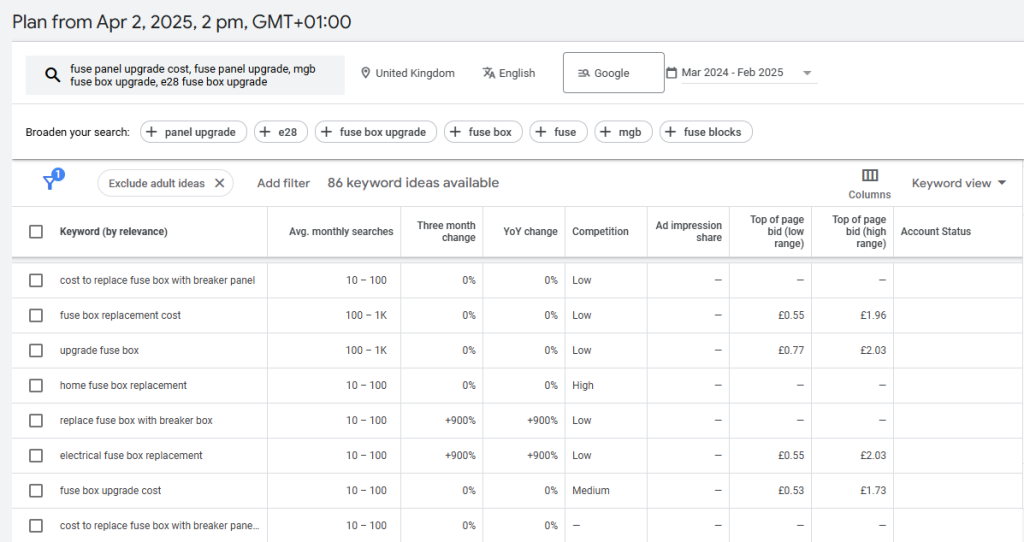
Task: Add 'fuse box upgrade' suggestion chip
Action: [376, 132]
